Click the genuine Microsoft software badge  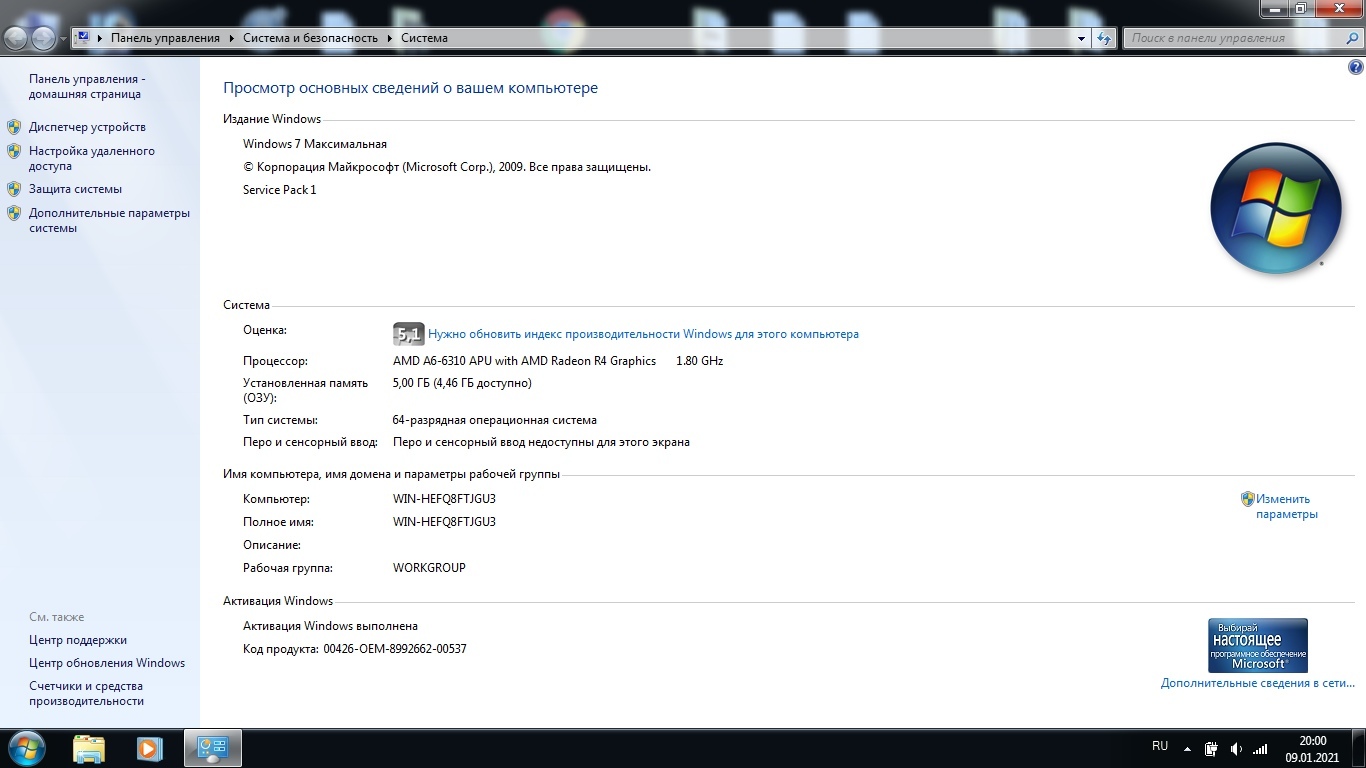coord(1257,645)
